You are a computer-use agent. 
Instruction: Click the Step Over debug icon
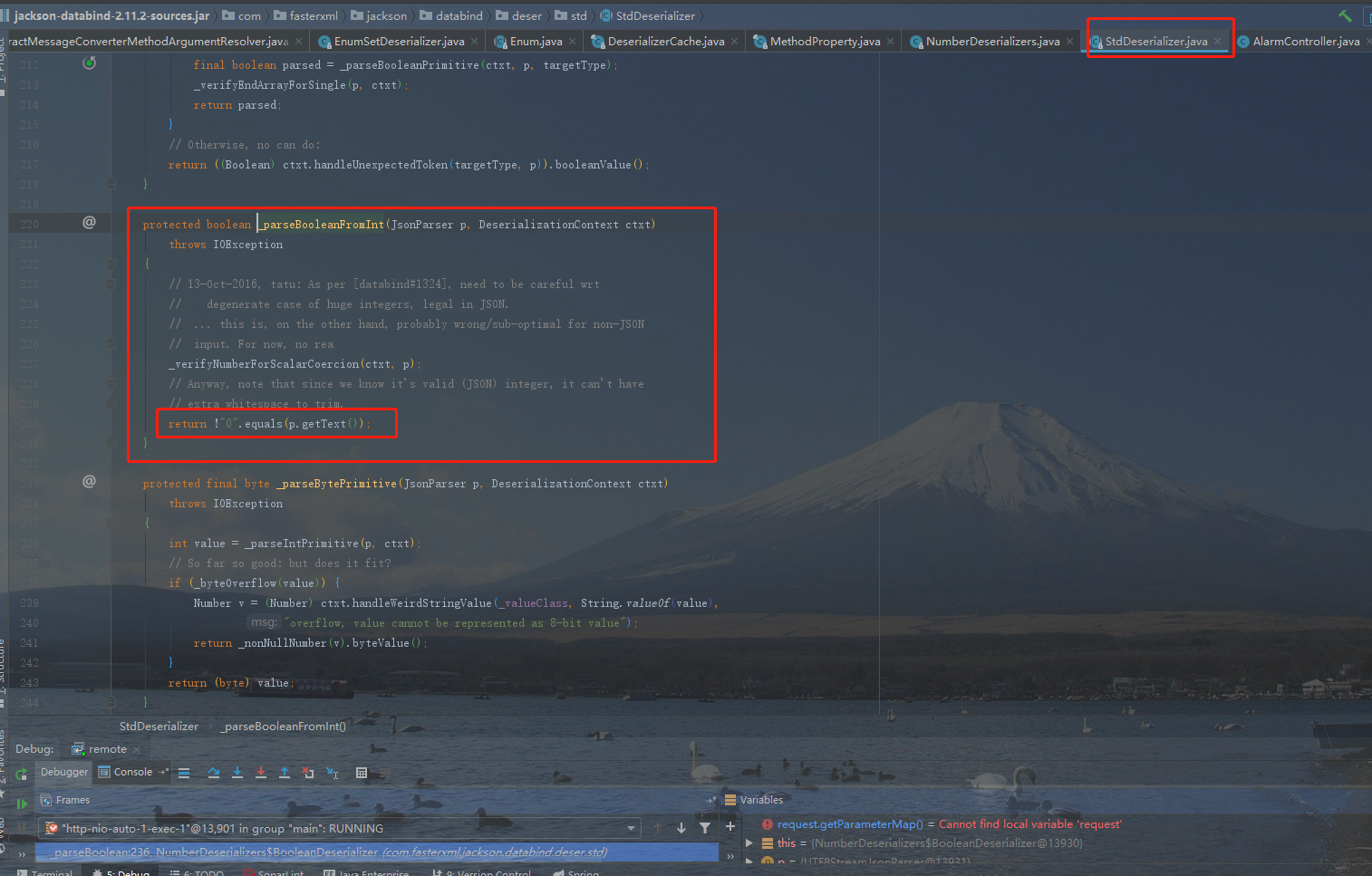(214, 773)
